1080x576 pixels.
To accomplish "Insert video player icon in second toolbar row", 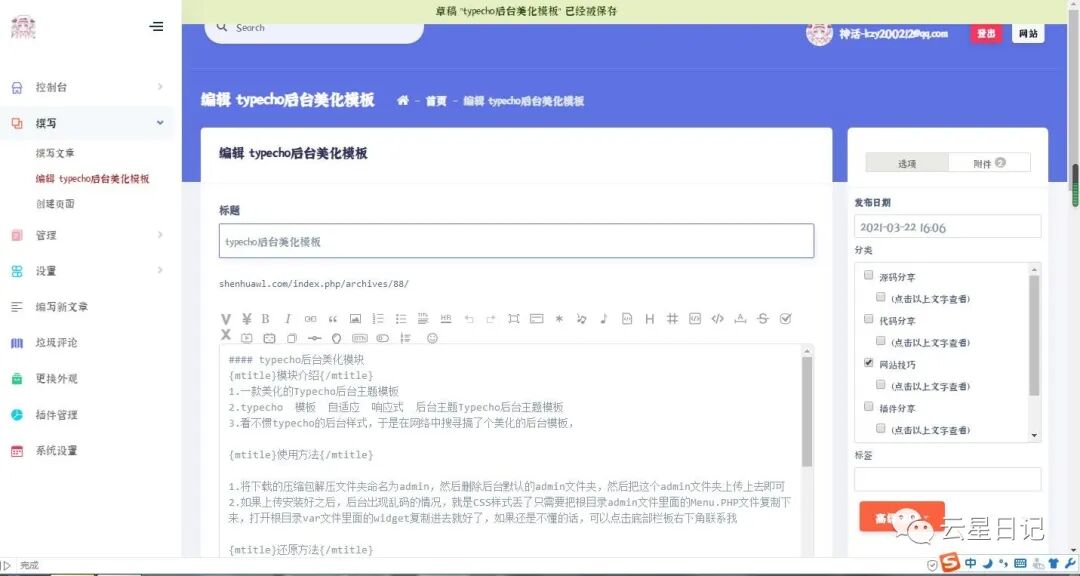I will tap(247, 338).
